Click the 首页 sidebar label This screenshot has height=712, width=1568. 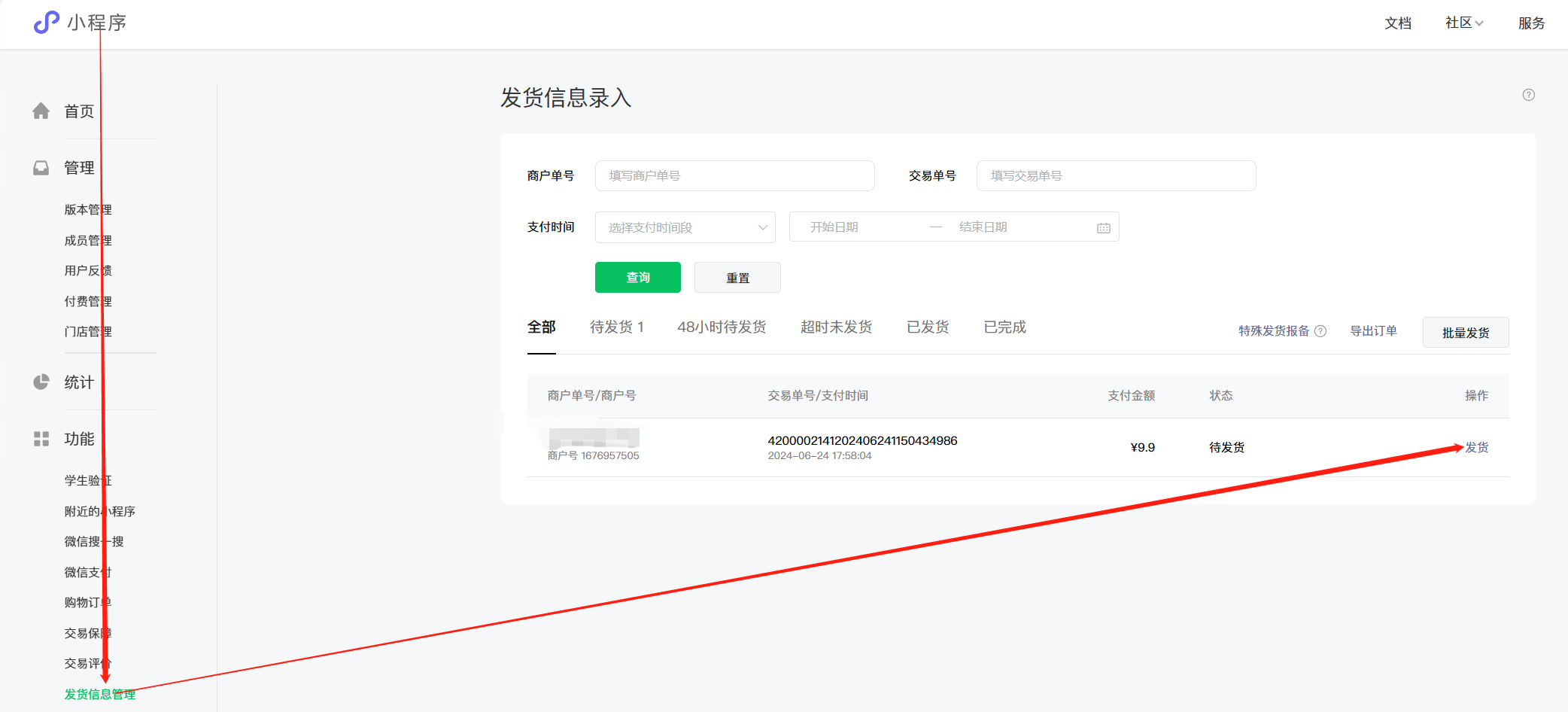click(79, 111)
